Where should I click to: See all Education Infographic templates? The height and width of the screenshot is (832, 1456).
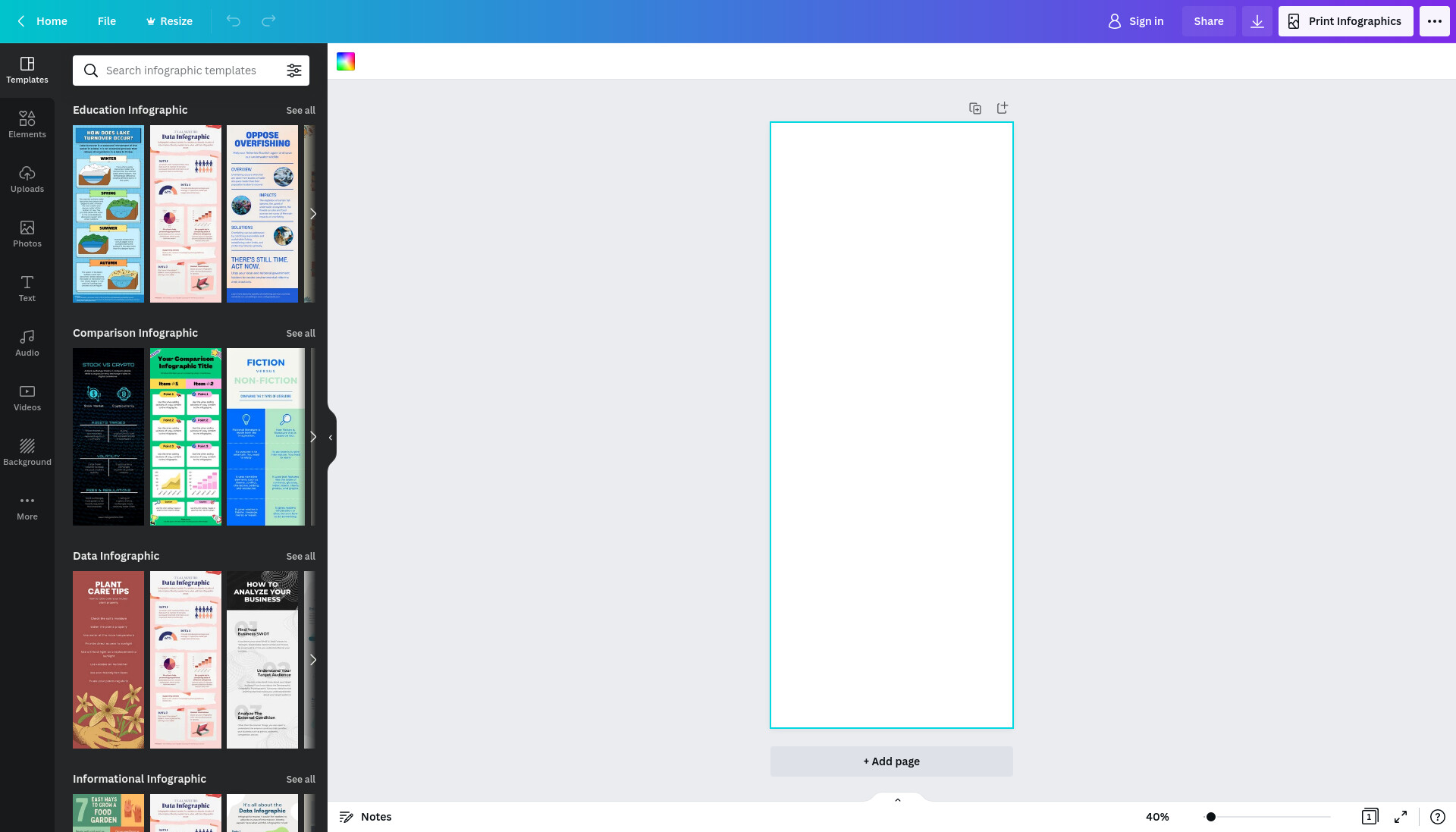pos(301,111)
